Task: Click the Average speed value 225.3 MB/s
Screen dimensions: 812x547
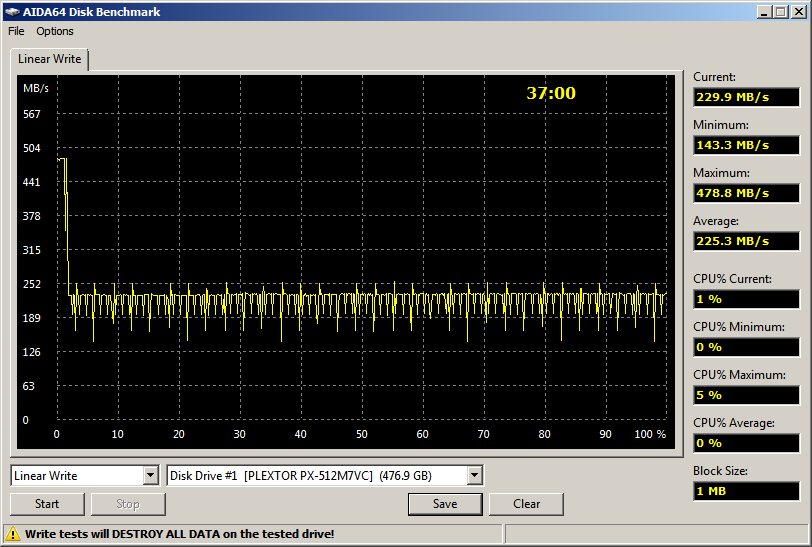Action: click(746, 241)
